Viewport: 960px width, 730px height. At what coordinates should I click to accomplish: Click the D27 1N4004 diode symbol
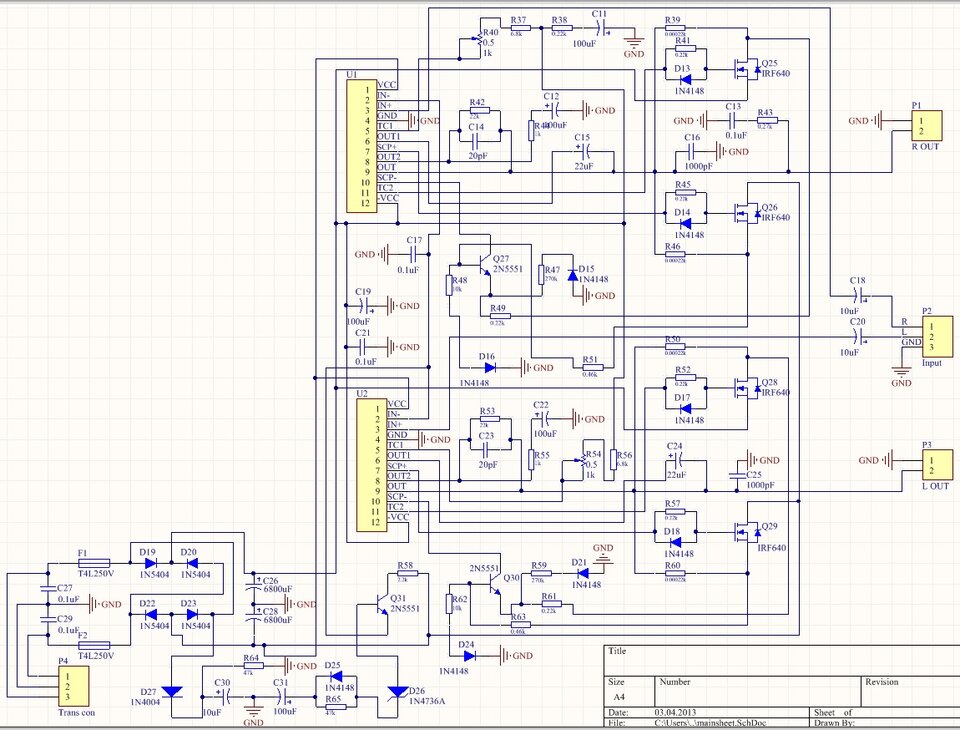pos(171,692)
